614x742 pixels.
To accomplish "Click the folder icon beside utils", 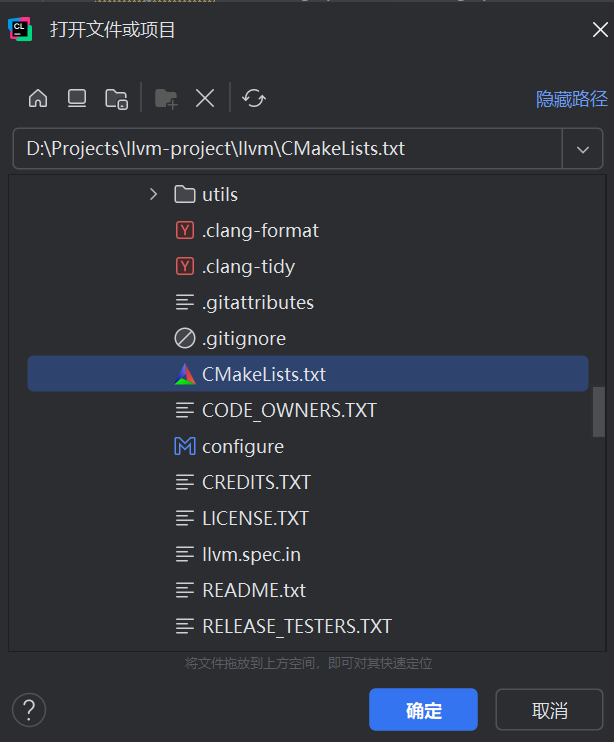I will [x=185, y=194].
